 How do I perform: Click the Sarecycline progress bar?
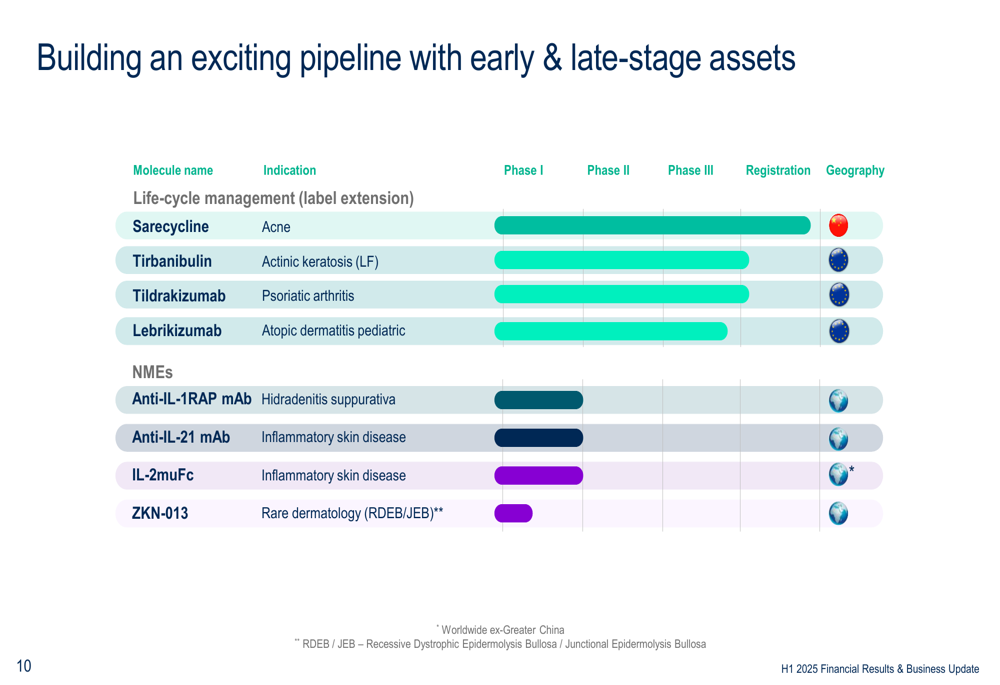point(652,226)
